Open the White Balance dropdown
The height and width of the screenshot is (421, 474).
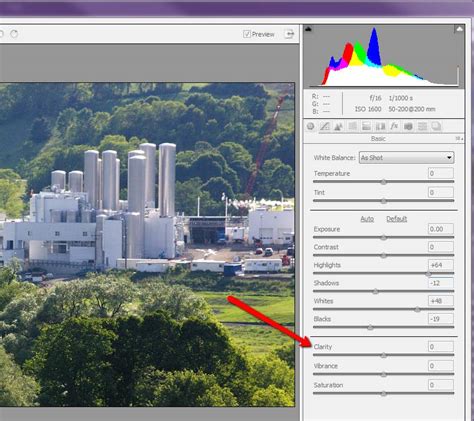407,158
